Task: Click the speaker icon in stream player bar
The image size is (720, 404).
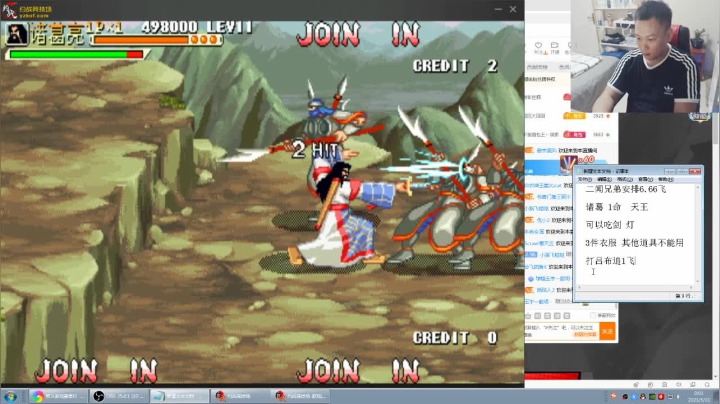Action: [x=679, y=385]
